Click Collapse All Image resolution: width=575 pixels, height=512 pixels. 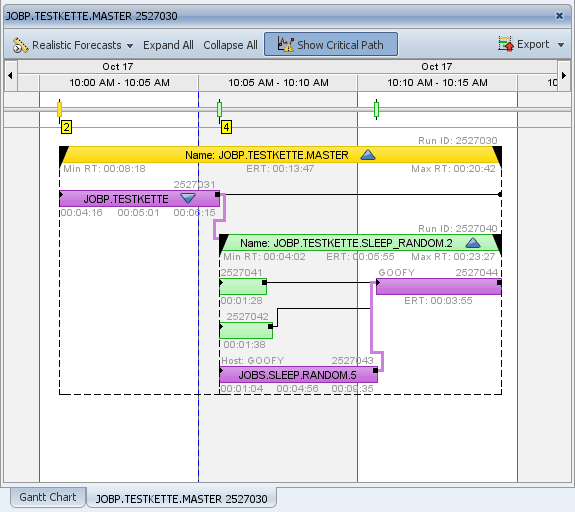click(x=230, y=45)
